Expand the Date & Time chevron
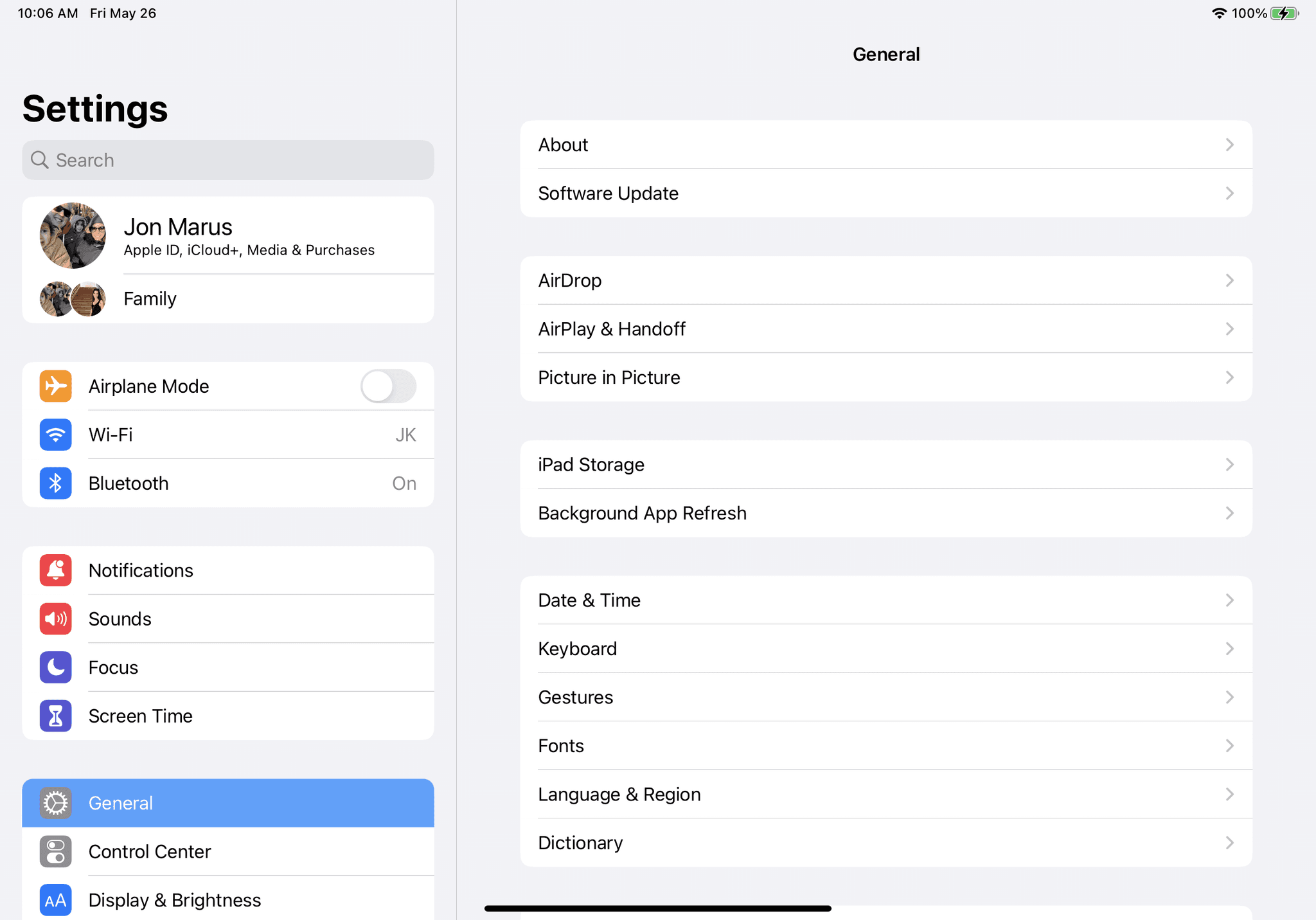 click(1229, 600)
